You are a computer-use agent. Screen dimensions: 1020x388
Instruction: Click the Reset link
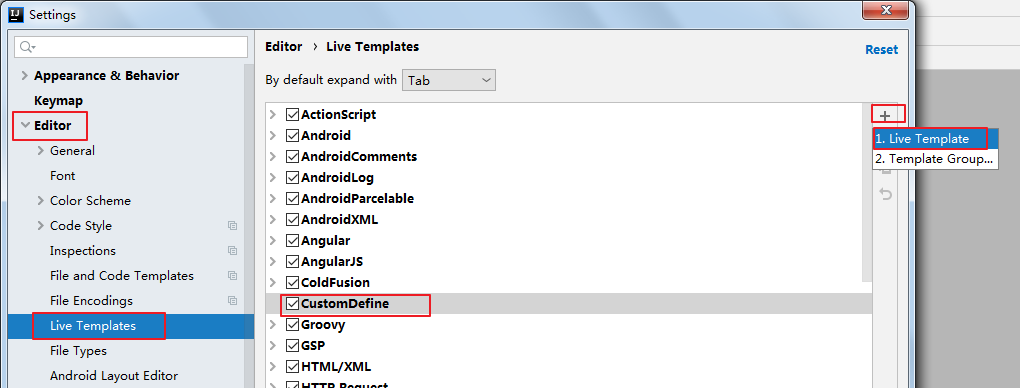click(881, 49)
